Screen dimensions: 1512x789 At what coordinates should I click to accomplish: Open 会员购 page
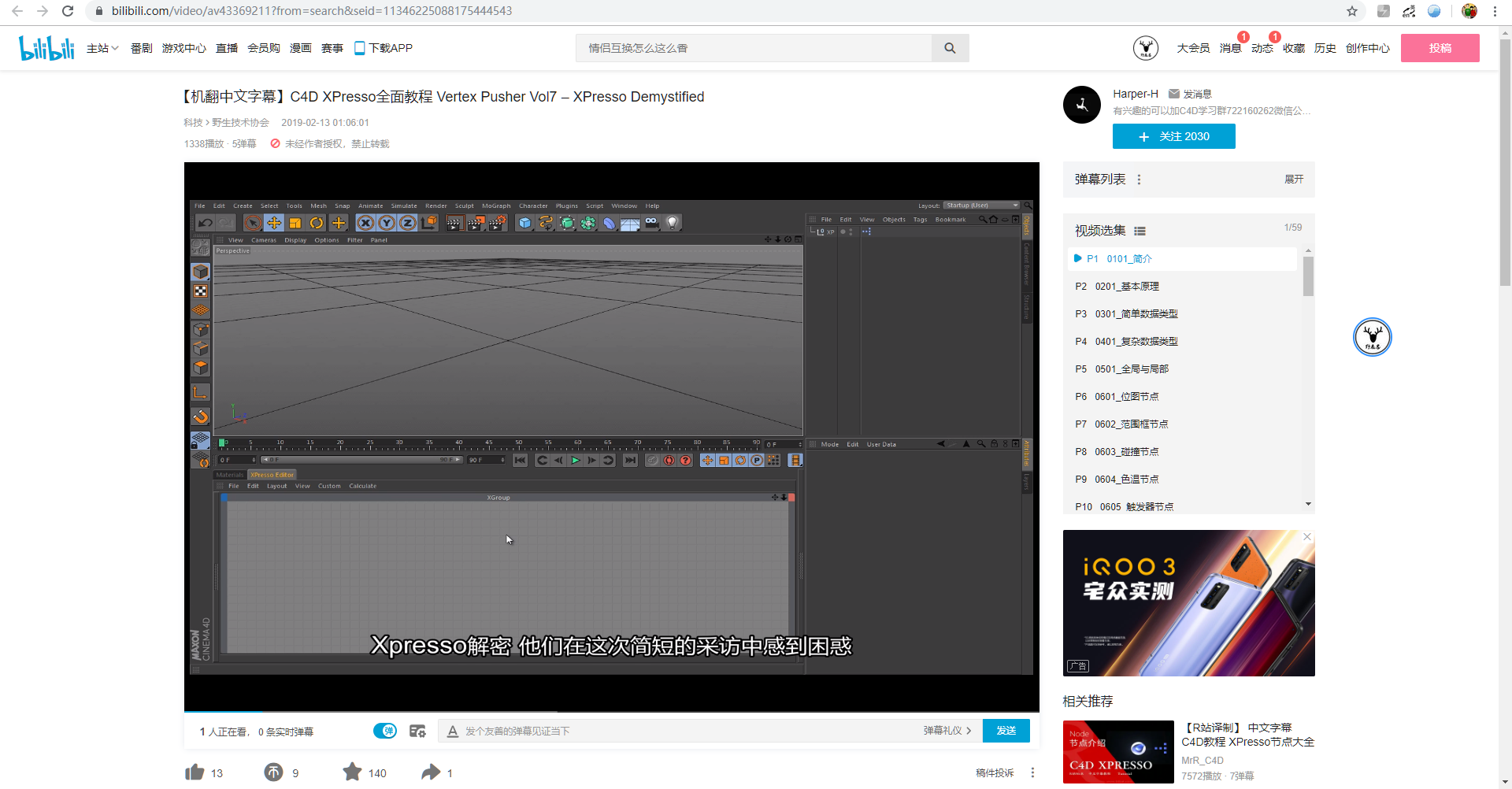pos(264,48)
